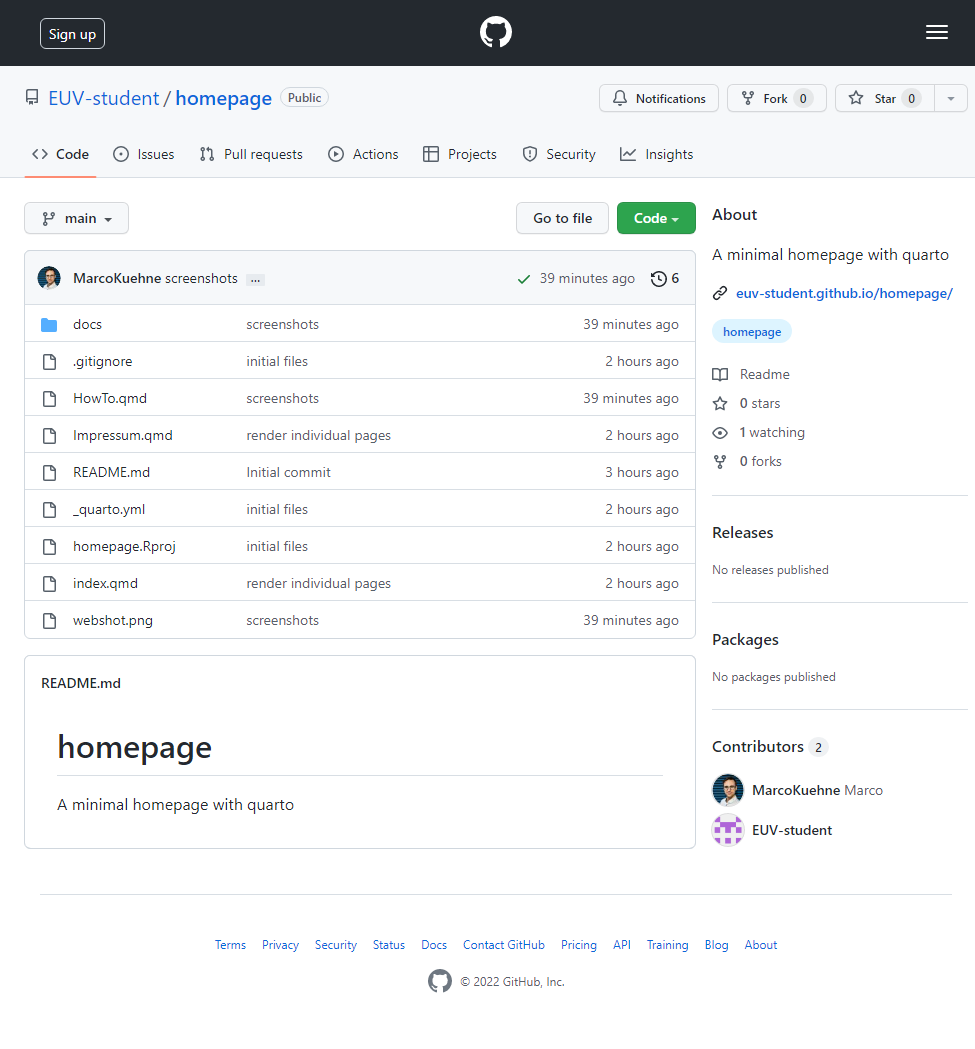
Task: Star the homepage repository
Action: (x=885, y=98)
